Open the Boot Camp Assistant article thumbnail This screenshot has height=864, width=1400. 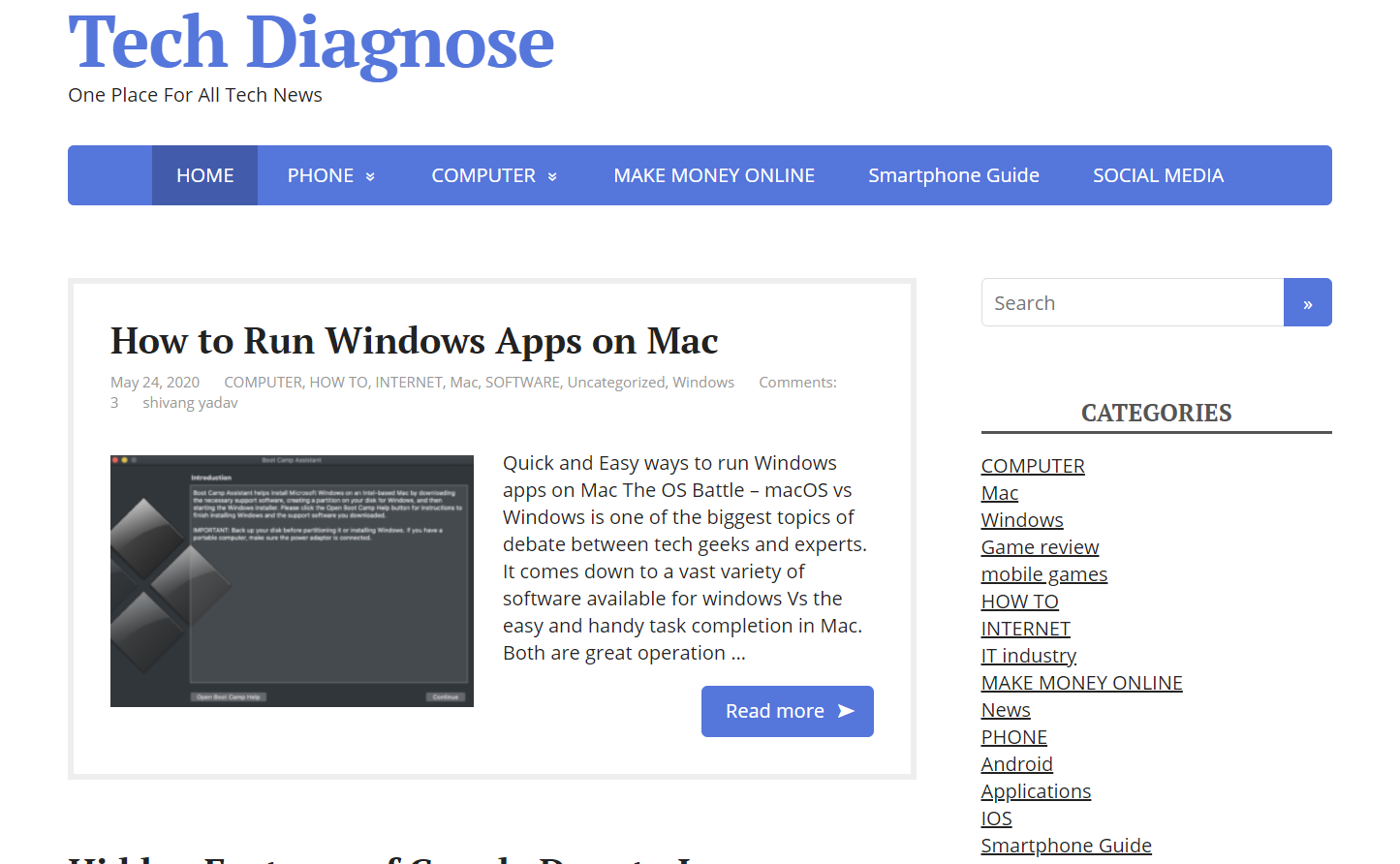click(292, 581)
